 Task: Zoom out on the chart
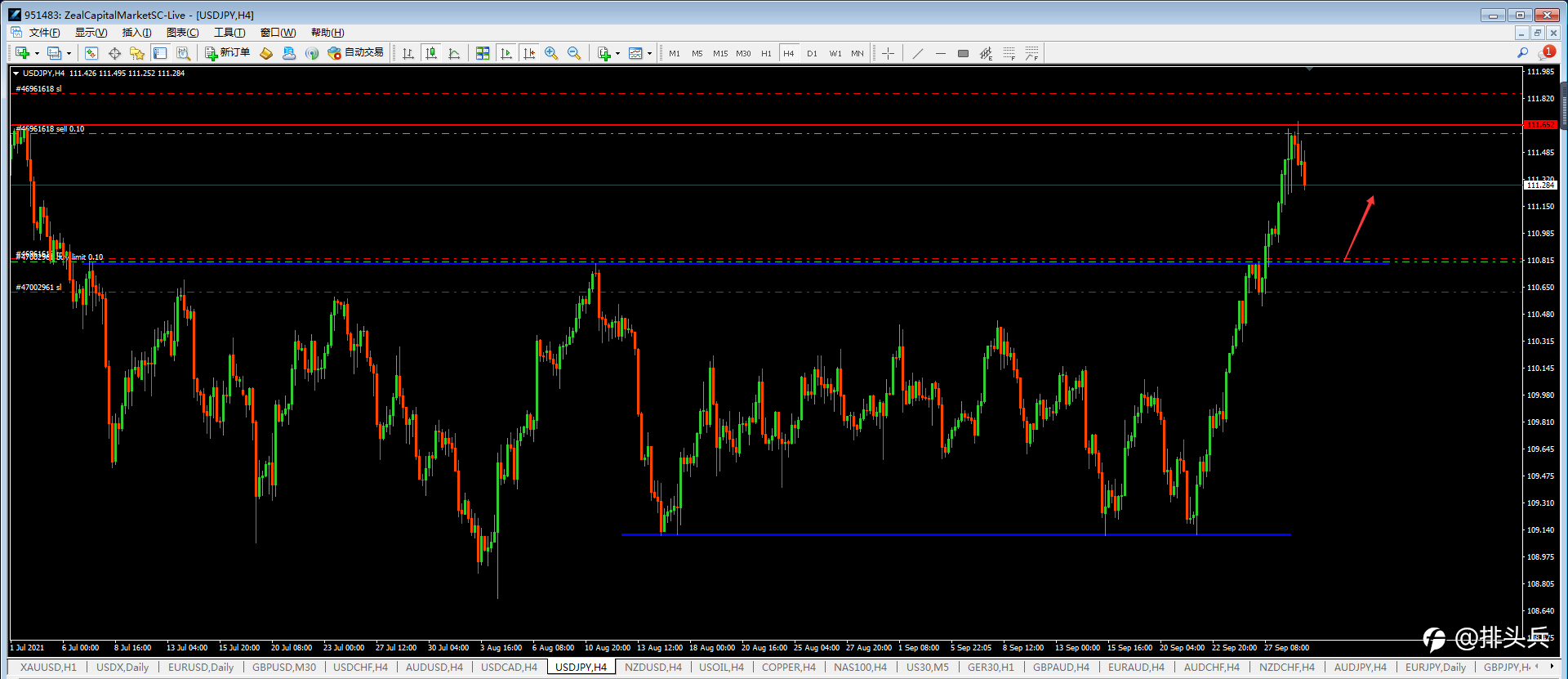(x=574, y=53)
